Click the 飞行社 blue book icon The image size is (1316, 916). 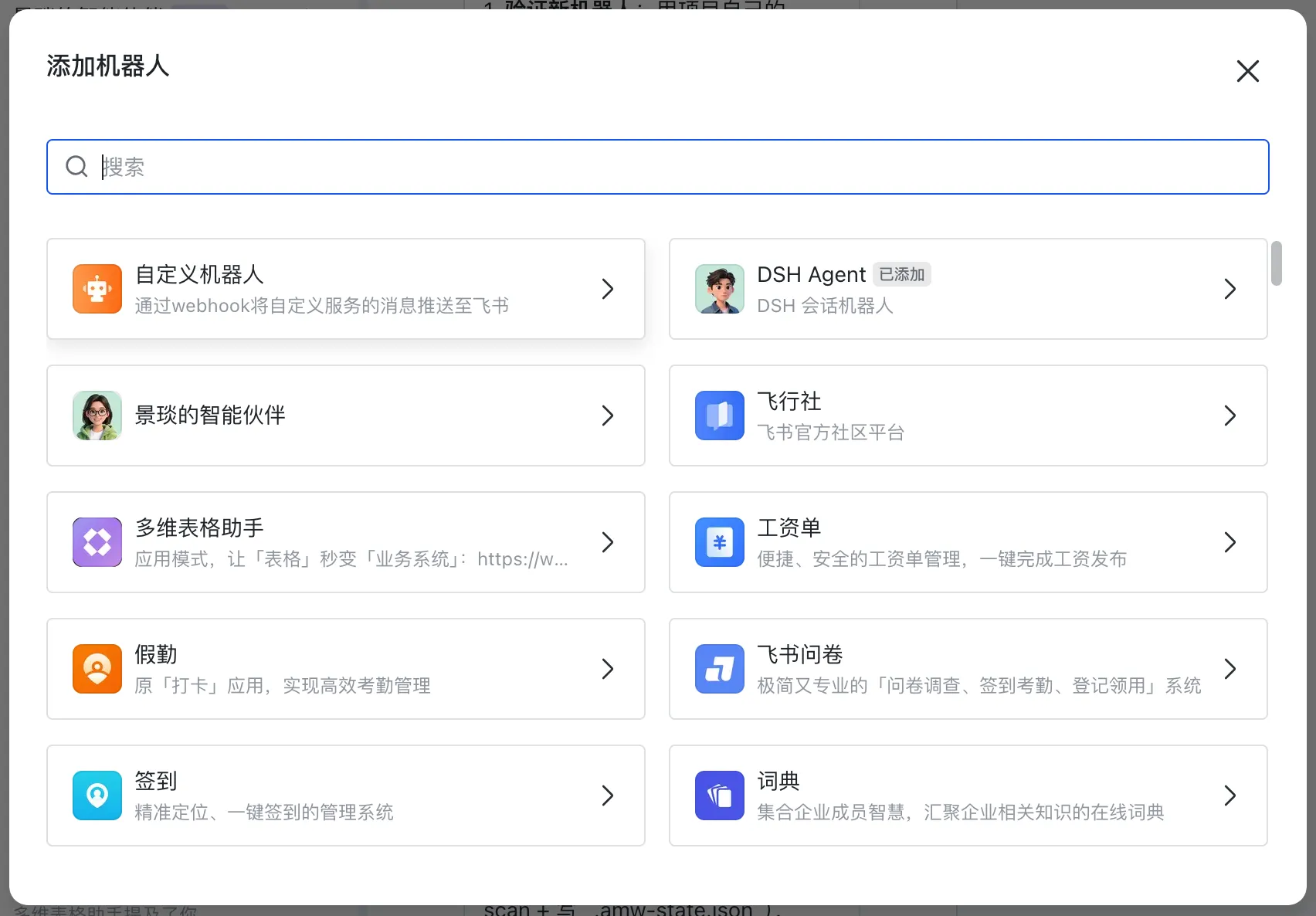720,416
